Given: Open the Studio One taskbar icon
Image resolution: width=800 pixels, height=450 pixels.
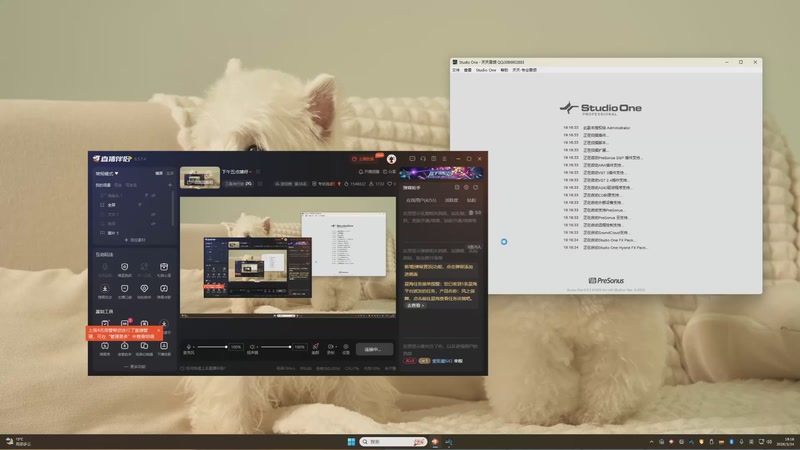Looking at the screenshot, I should click(449, 442).
